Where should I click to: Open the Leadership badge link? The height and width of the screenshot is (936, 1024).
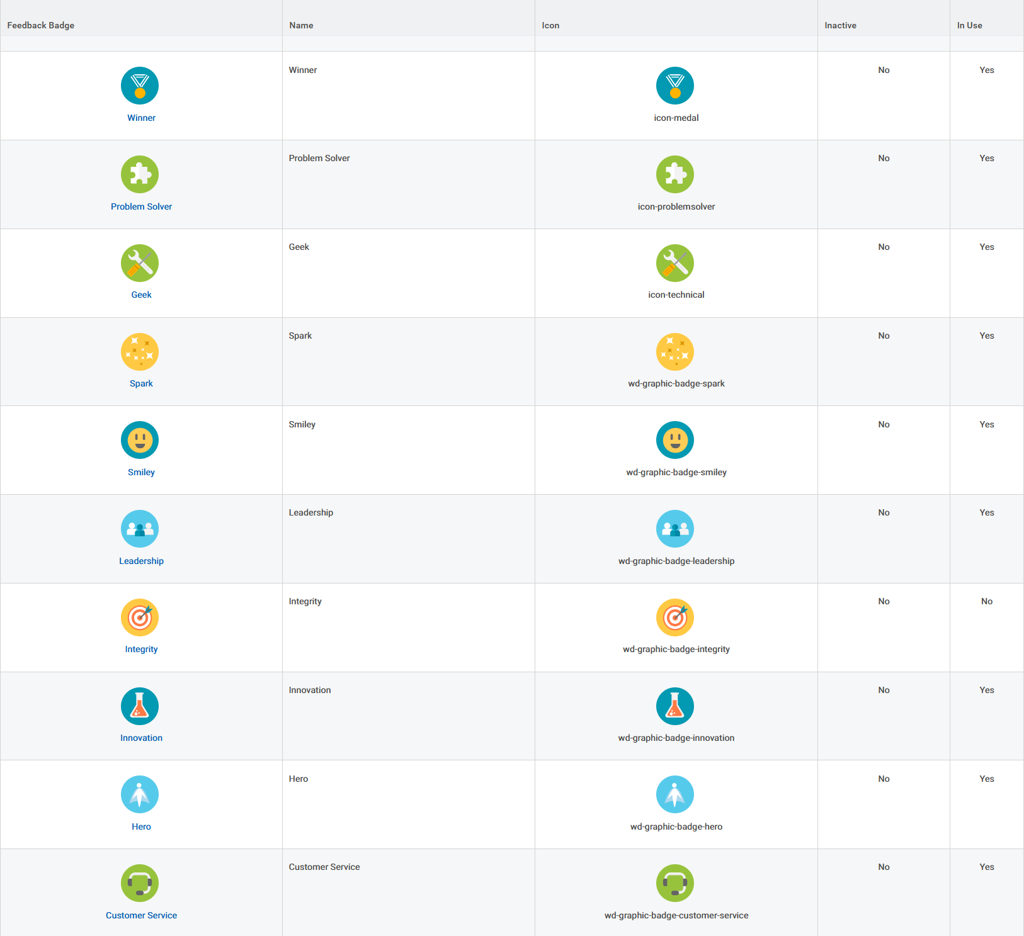coord(141,561)
